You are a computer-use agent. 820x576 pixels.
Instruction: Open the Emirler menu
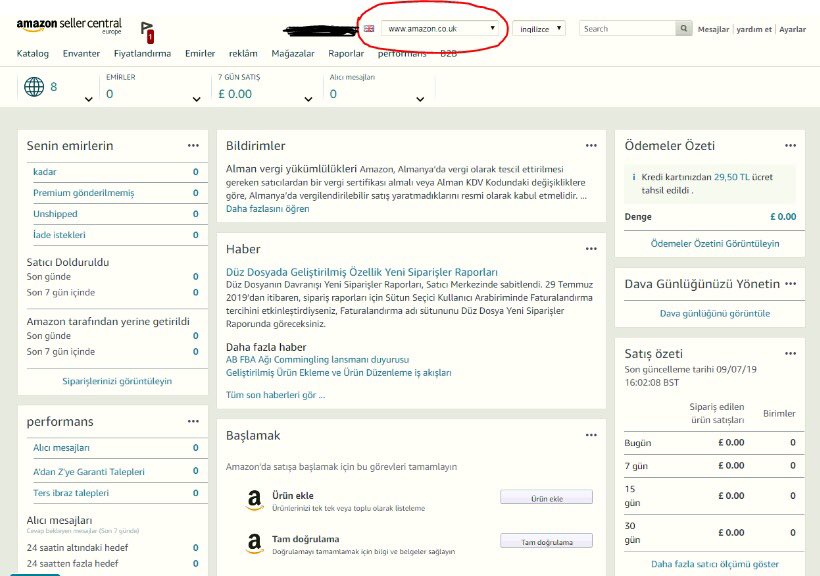point(200,53)
